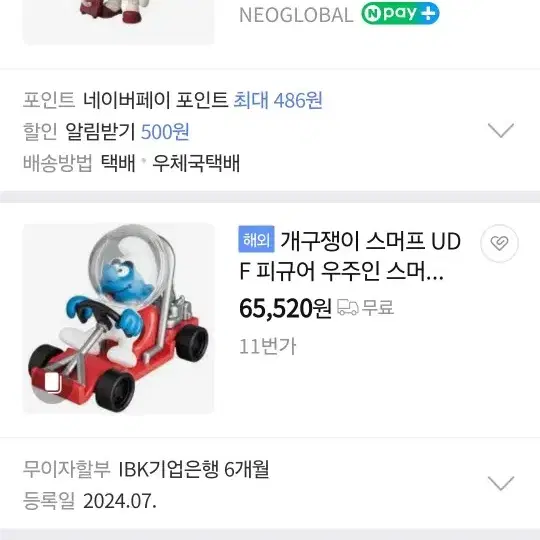This screenshot has height=540, width=540.
Task: Click the 무료 free shipping label
Action: 378,307
